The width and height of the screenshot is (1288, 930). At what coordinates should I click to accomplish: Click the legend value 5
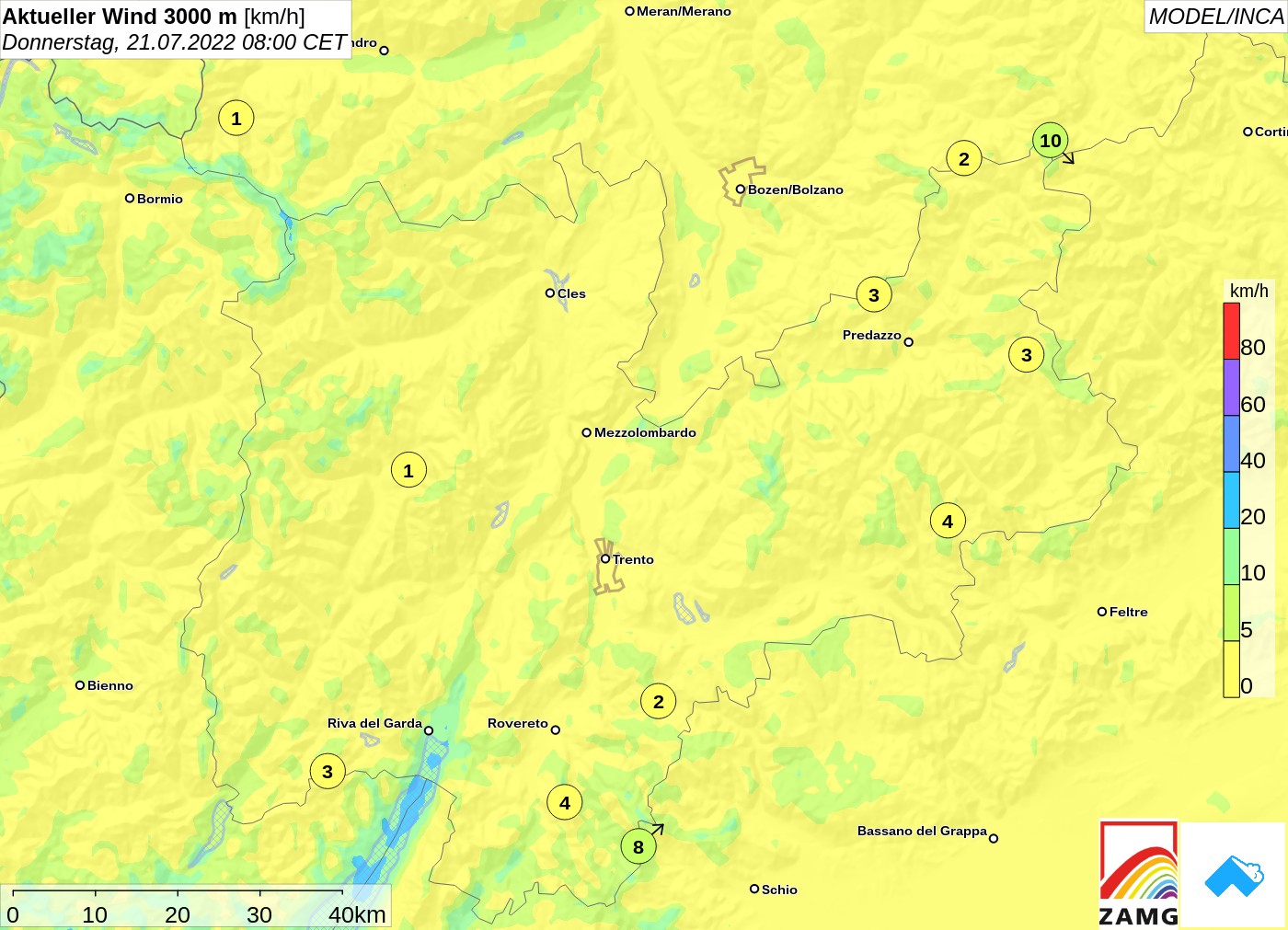pos(1247,630)
